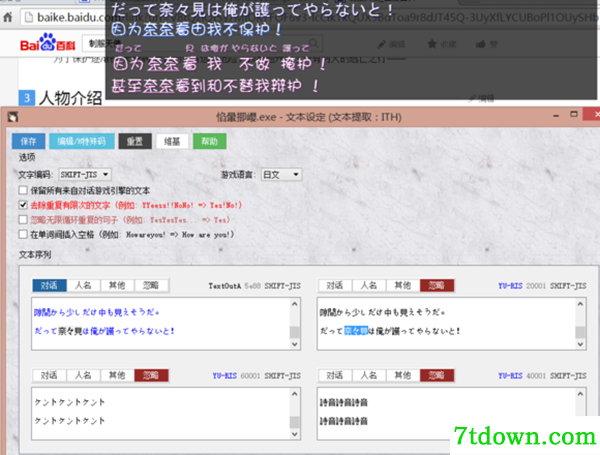The height and width of the screenshot is (455, 600).
Task: Maximize the 文本设定 window
Action: (574, 114)
